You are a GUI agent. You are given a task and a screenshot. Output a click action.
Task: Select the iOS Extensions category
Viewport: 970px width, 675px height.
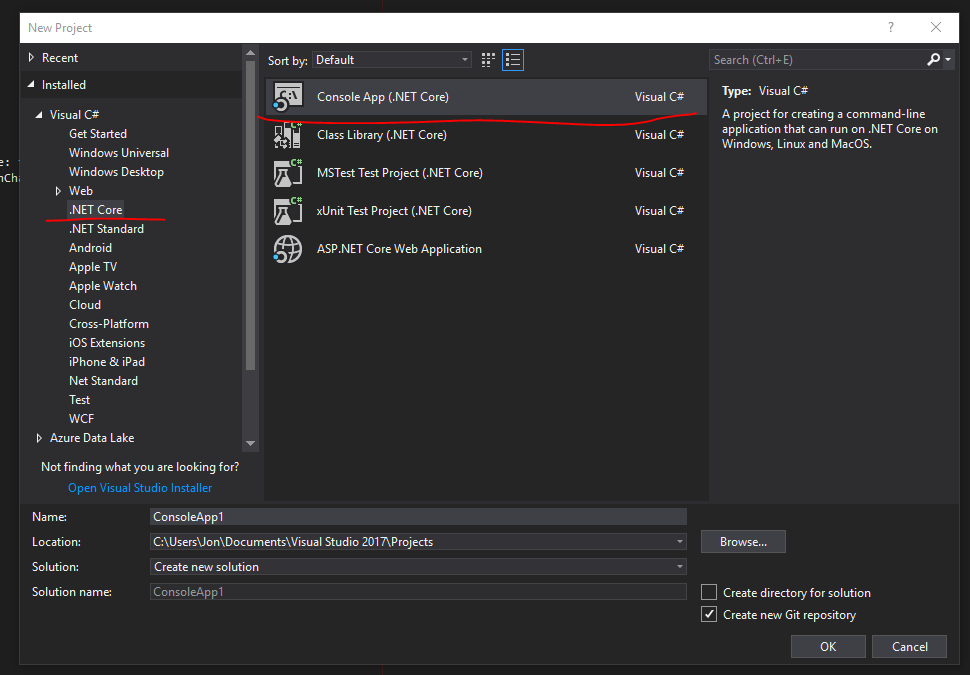coord(107,343)
